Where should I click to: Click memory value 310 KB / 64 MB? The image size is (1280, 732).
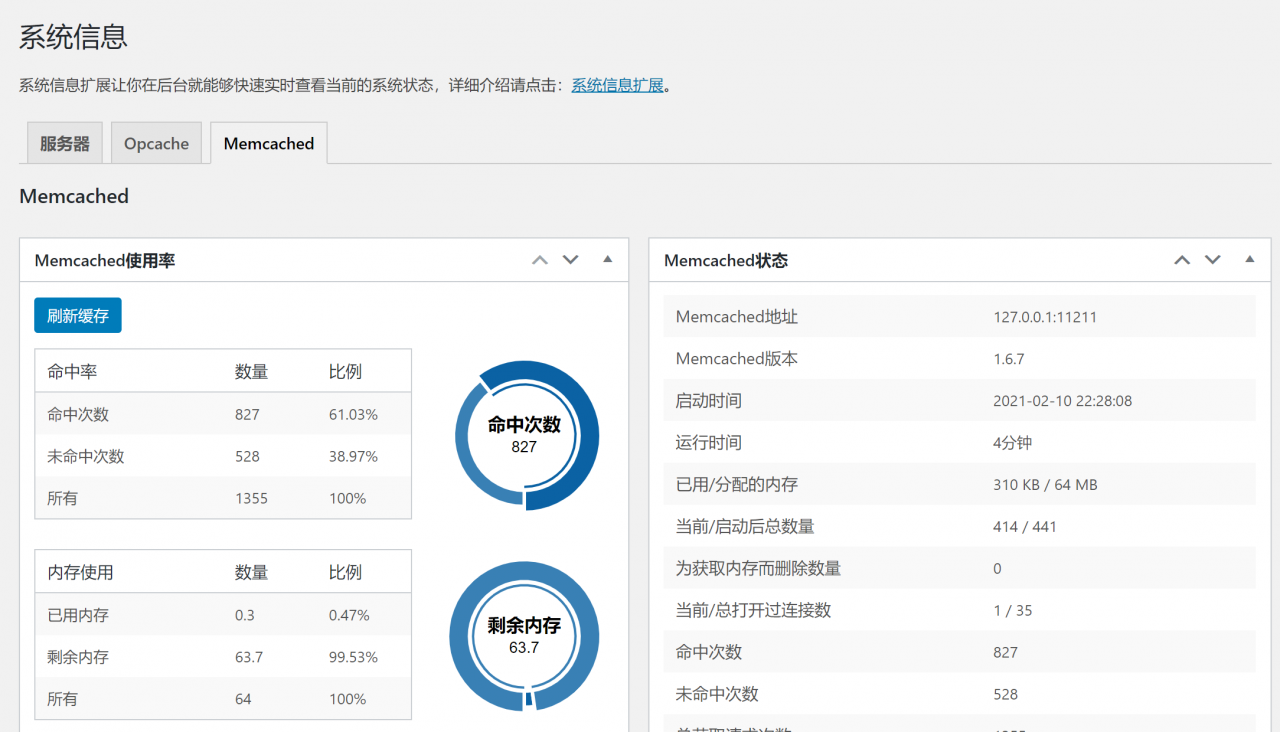coord(1045,485)
